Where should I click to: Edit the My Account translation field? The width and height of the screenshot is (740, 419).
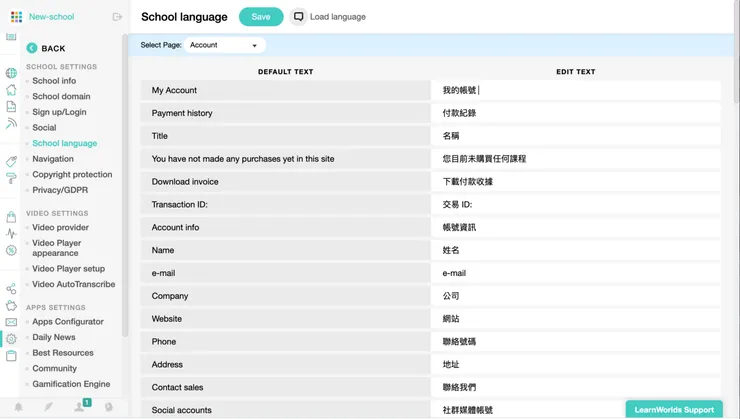click(576, 90)
